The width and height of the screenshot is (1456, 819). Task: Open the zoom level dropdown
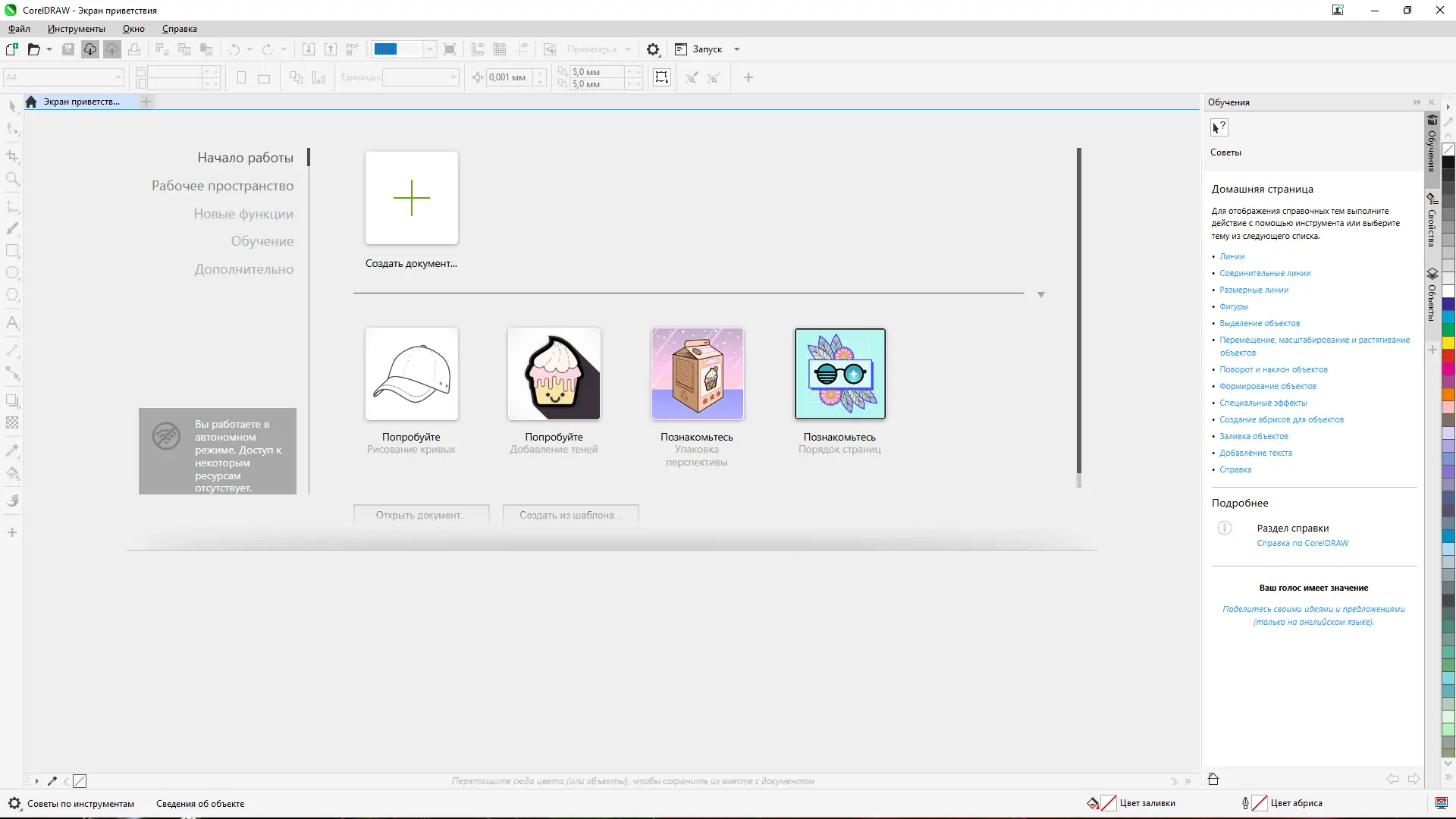coord(429,49)
